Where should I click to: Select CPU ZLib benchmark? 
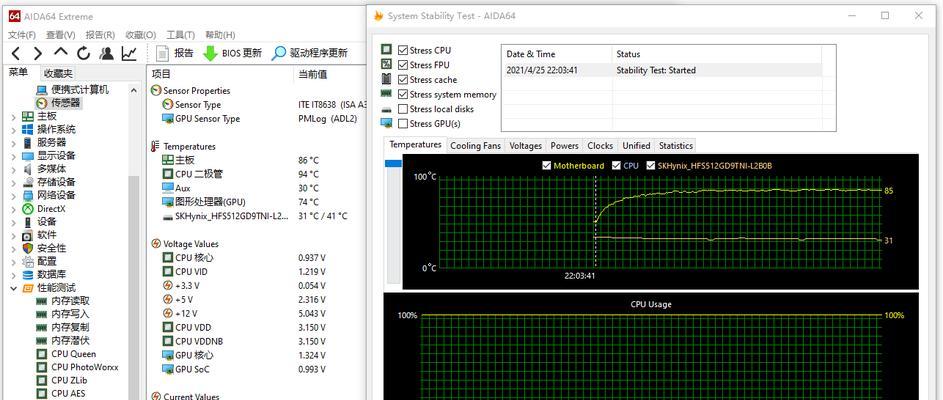(63, 380)
